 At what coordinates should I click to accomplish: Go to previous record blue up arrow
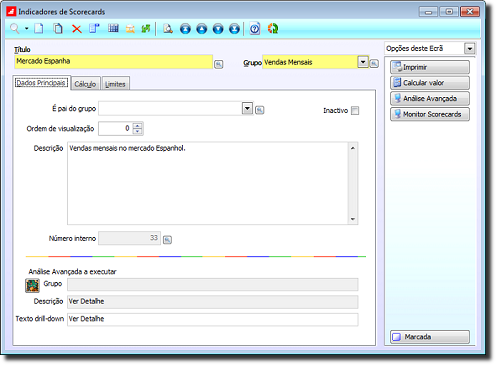pyautogui.click(x=202, y=29)
